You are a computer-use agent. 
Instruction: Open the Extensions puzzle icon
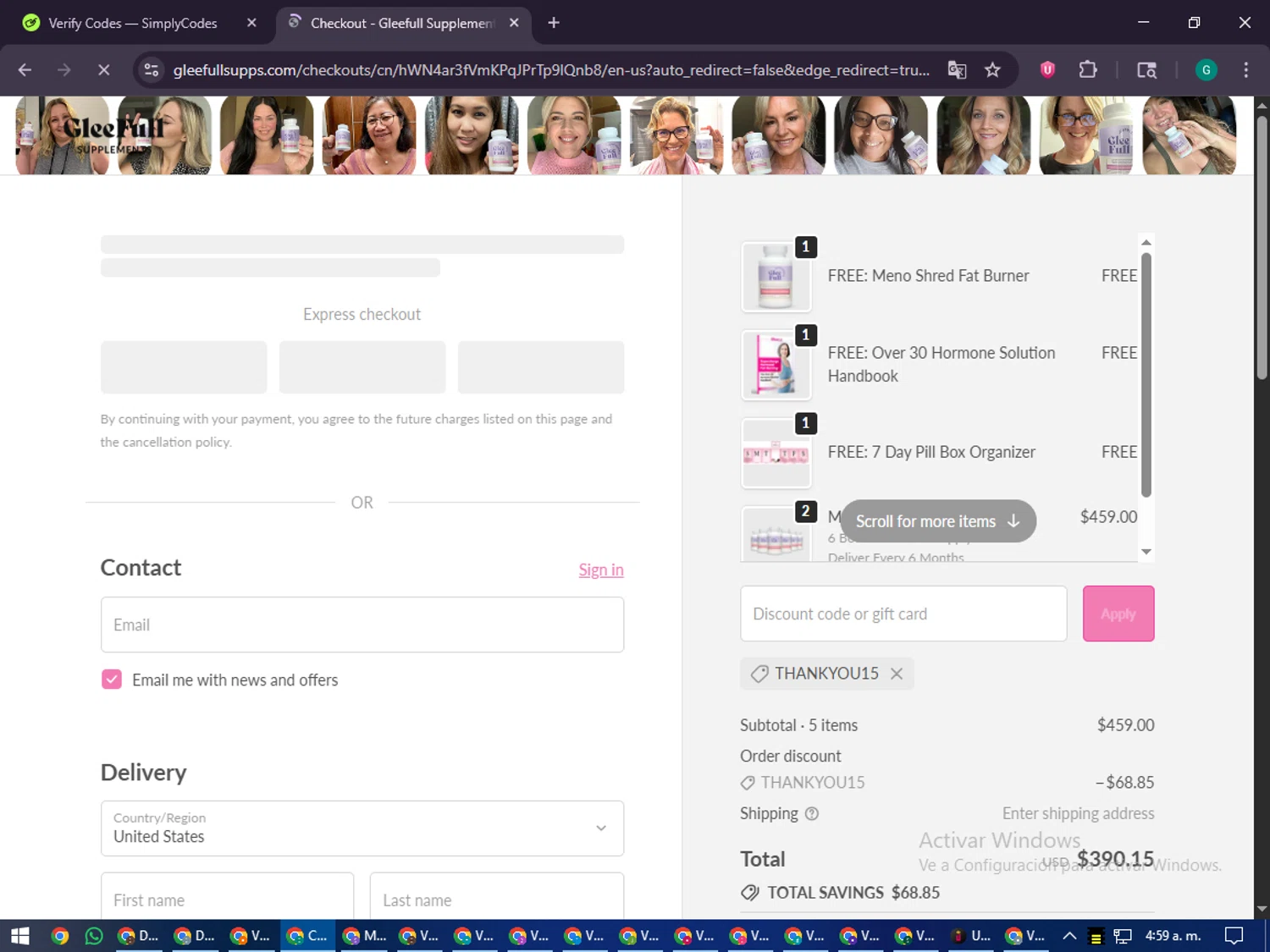point(1088,70)
